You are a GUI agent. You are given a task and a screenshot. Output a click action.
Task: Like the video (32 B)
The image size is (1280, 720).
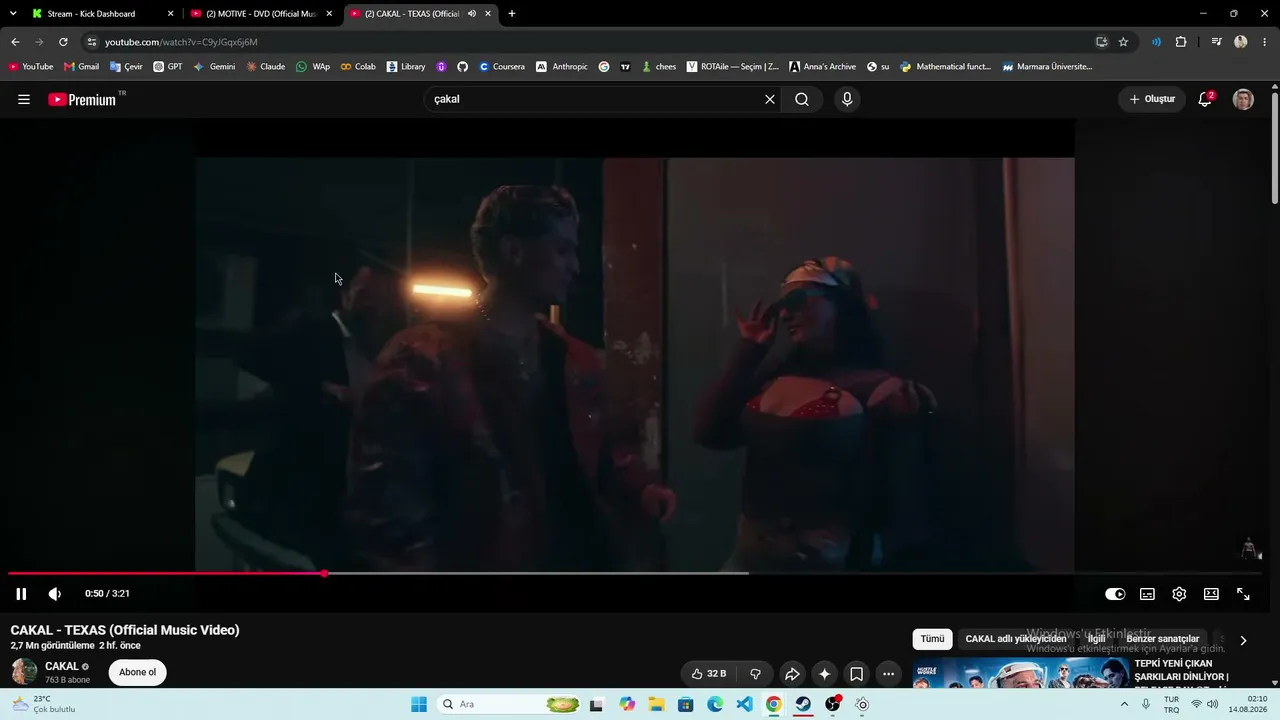click(709, 674)
